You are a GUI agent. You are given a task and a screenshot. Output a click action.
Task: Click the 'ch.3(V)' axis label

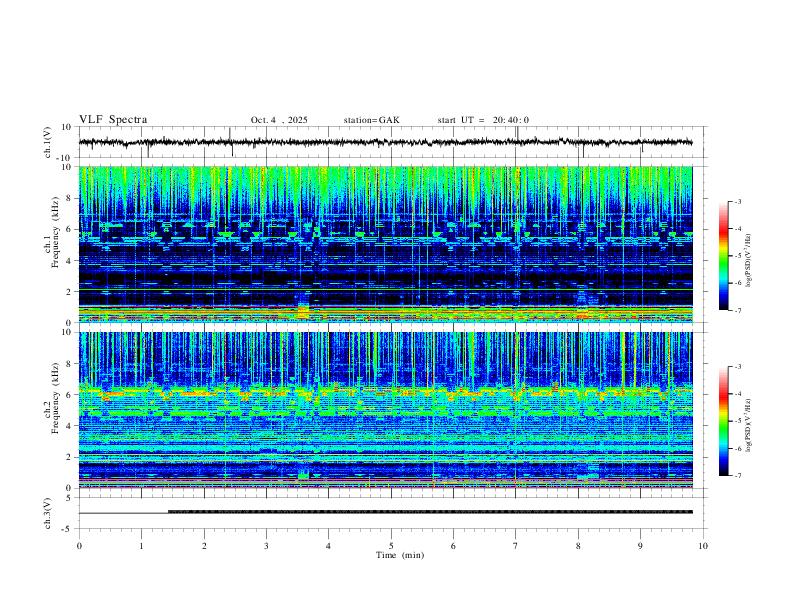[48, 513]
